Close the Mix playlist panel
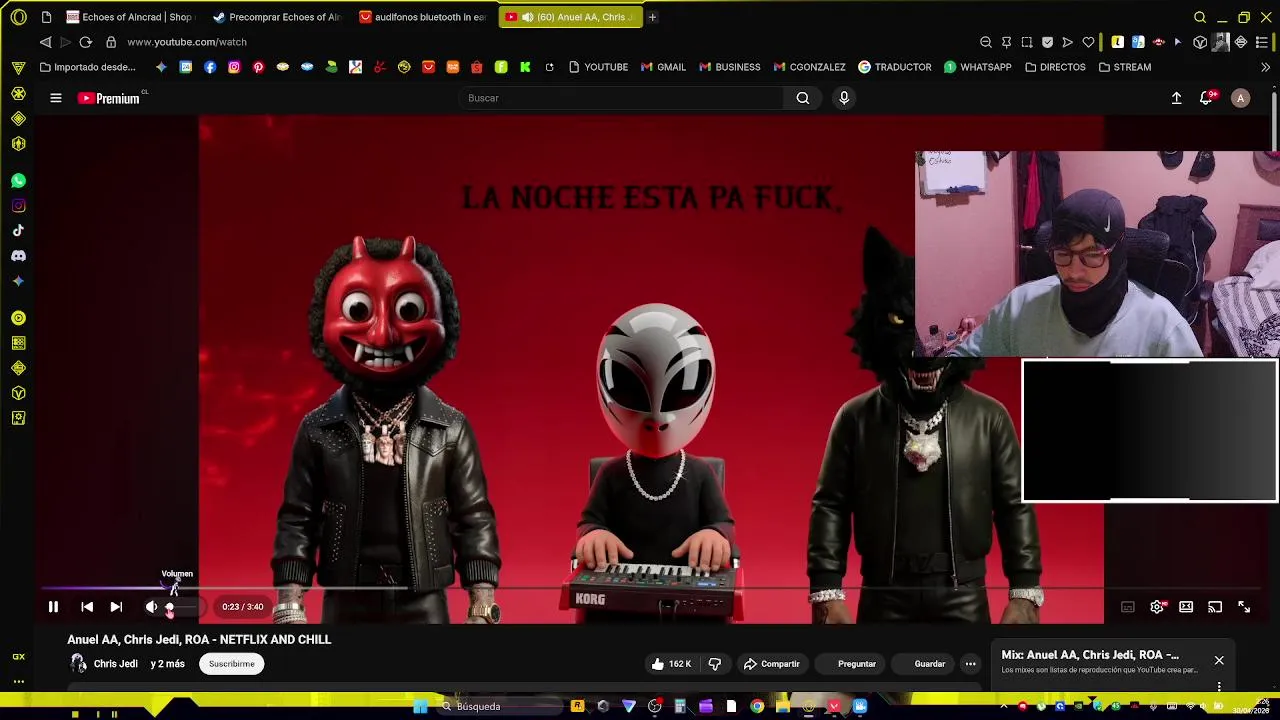Screen dimensions: 1280x720 coord(1219,661)
